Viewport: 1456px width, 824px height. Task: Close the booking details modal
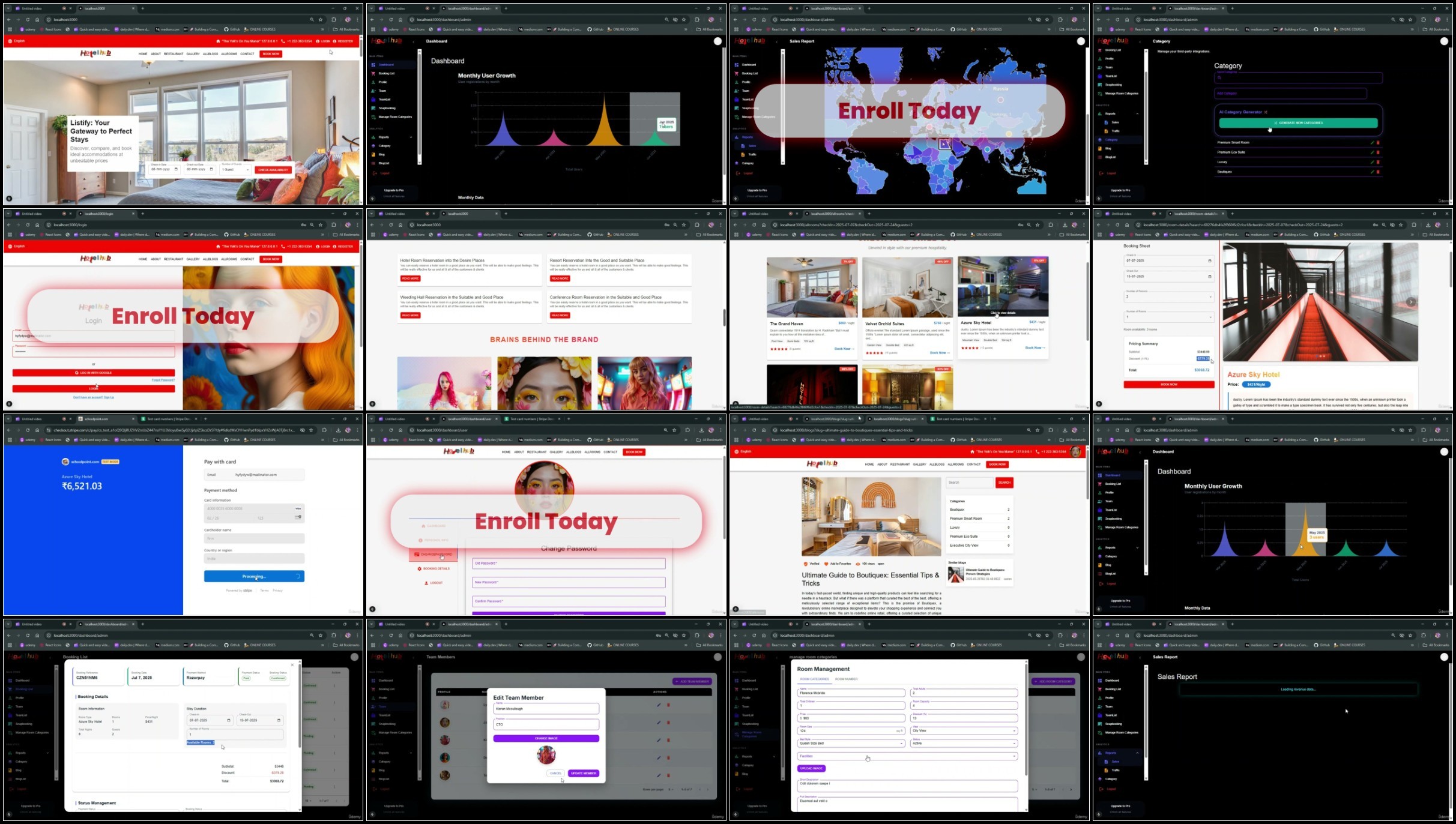(x=292, y=665)
